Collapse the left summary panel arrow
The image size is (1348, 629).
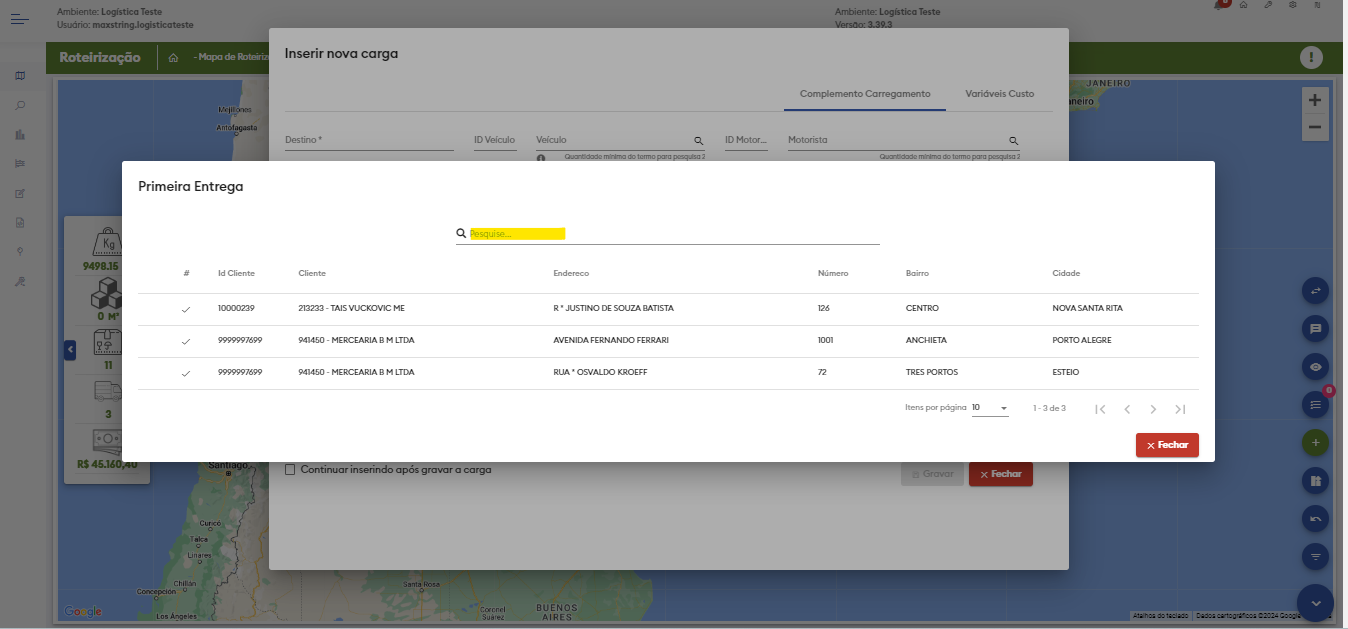[x=70, y=350]
